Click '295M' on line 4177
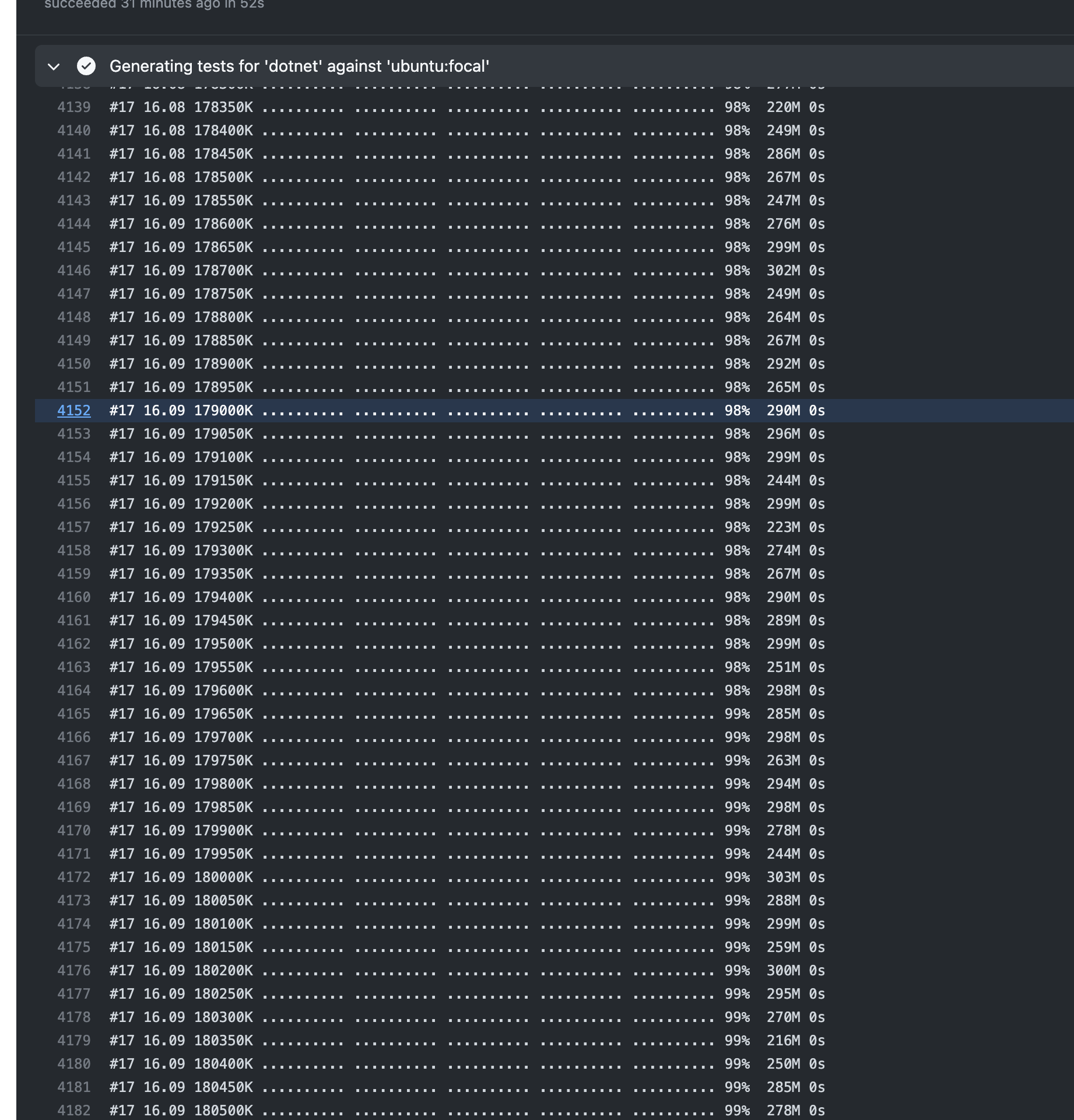 click(x=783, y=994)
